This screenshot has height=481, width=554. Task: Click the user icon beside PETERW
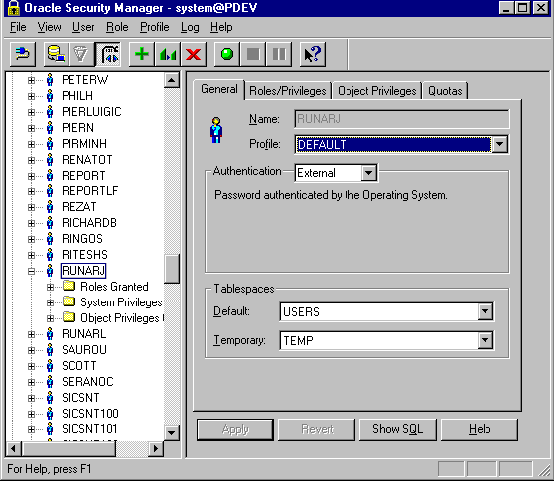(50, 80)
